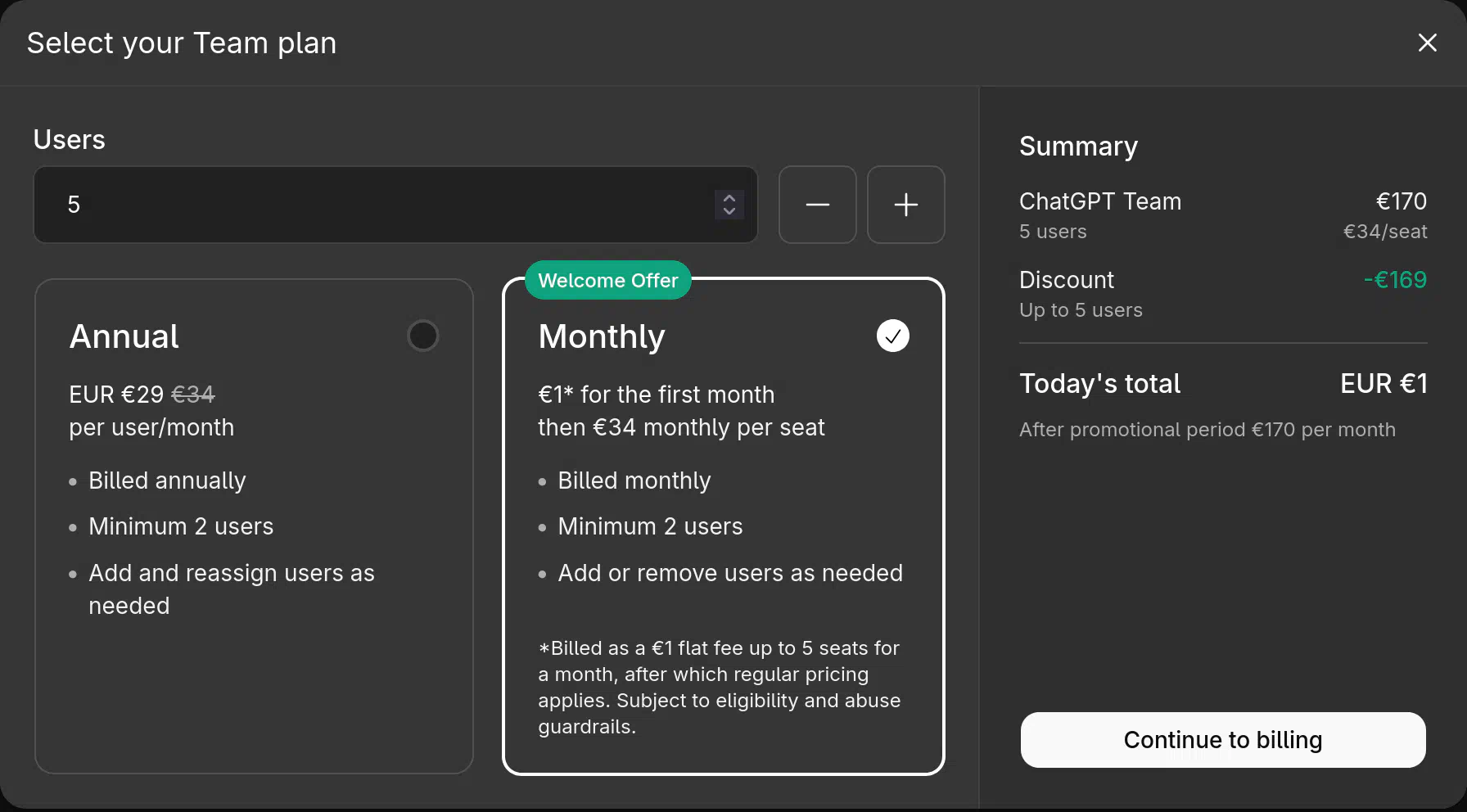1467x812 pixels.
Task: Click the 'EUR €1' total amount
Action: point(1383,384)
